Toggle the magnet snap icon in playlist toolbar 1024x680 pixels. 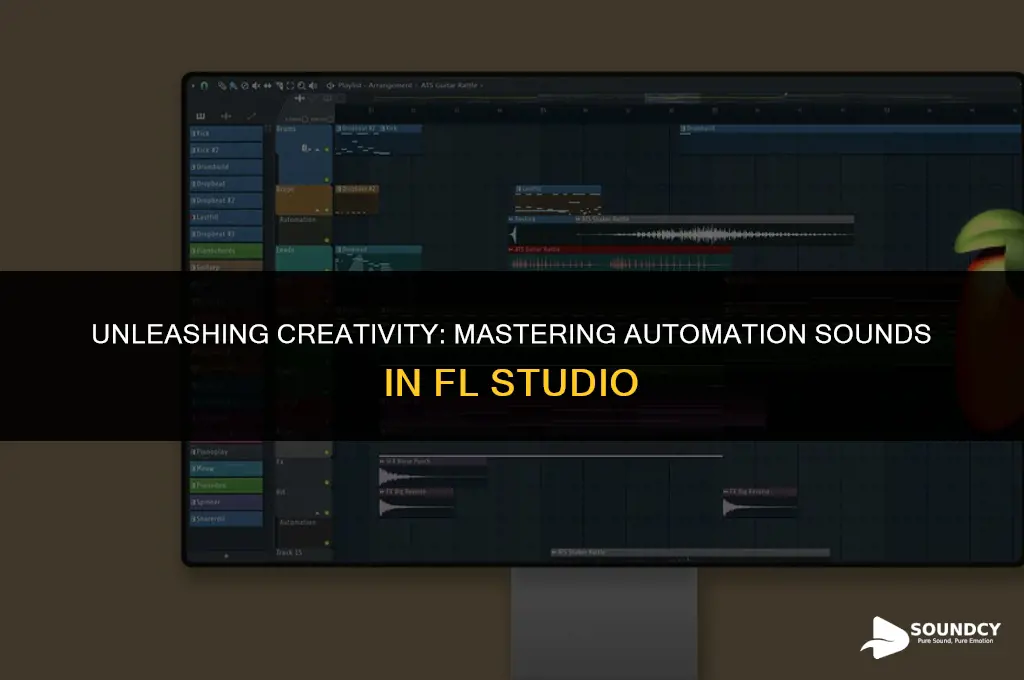[x=204, y=86]
